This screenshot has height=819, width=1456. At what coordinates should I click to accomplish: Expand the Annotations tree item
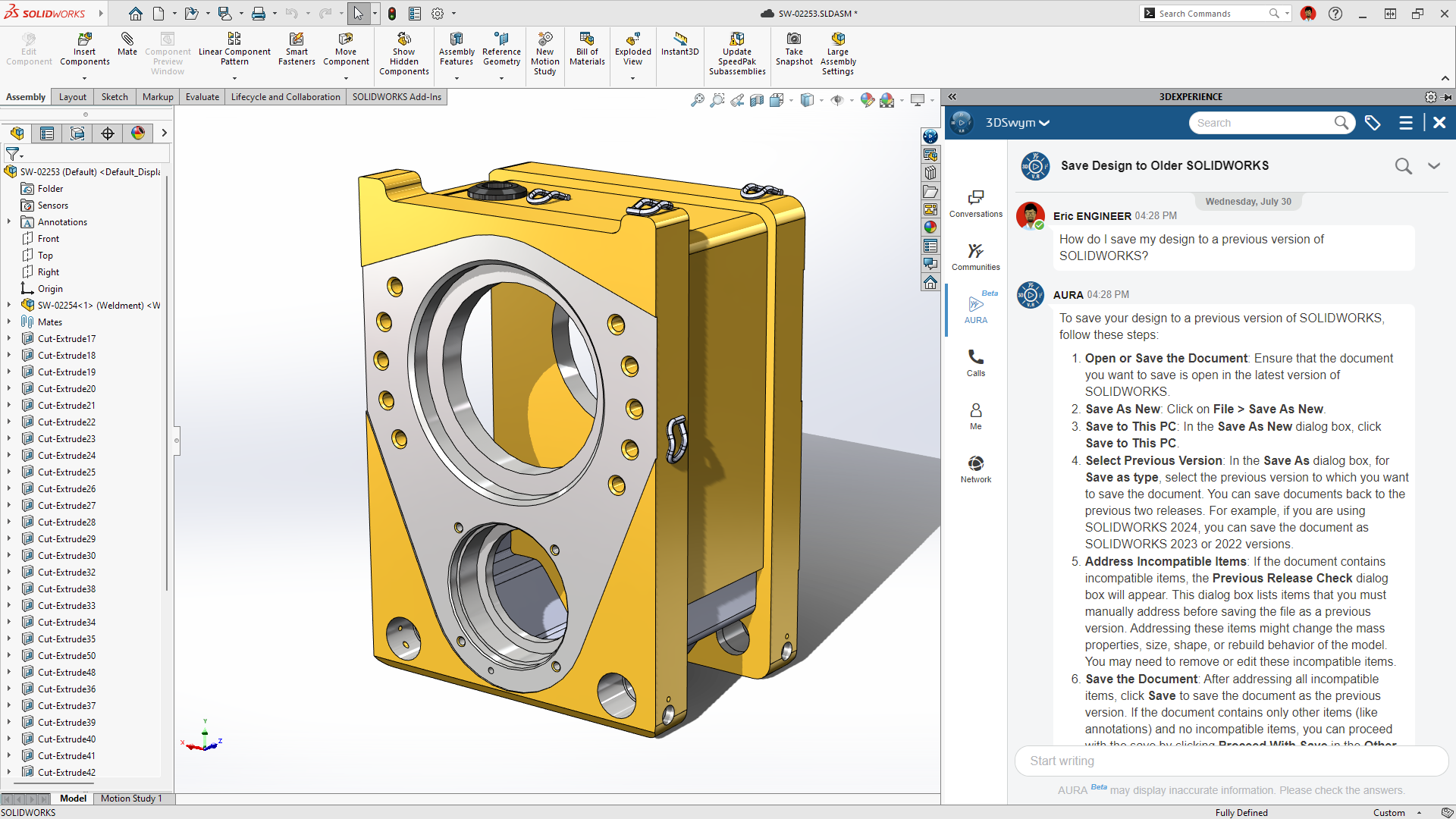(x=9, y=222)
